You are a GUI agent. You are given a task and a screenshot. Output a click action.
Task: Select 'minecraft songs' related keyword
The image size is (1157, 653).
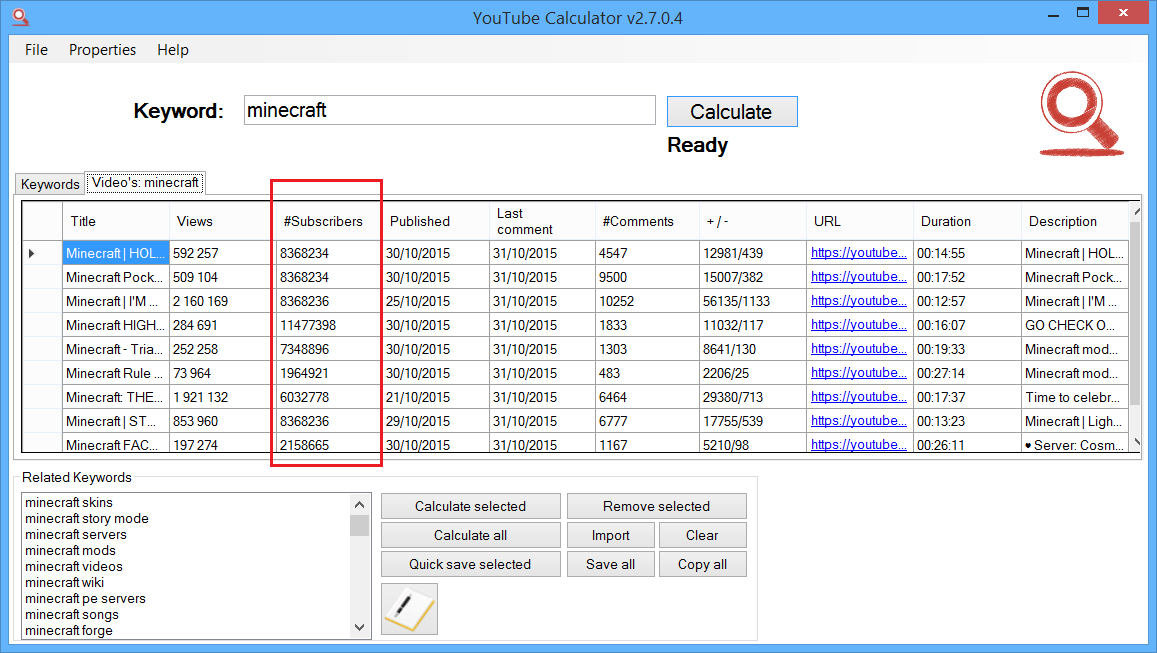tap(72, 615)
